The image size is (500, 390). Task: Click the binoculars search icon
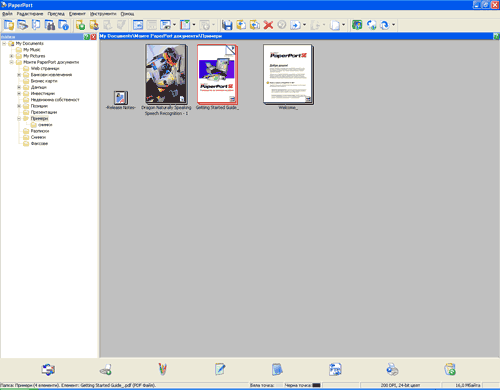pyautogui.click(x=50, y=25)
